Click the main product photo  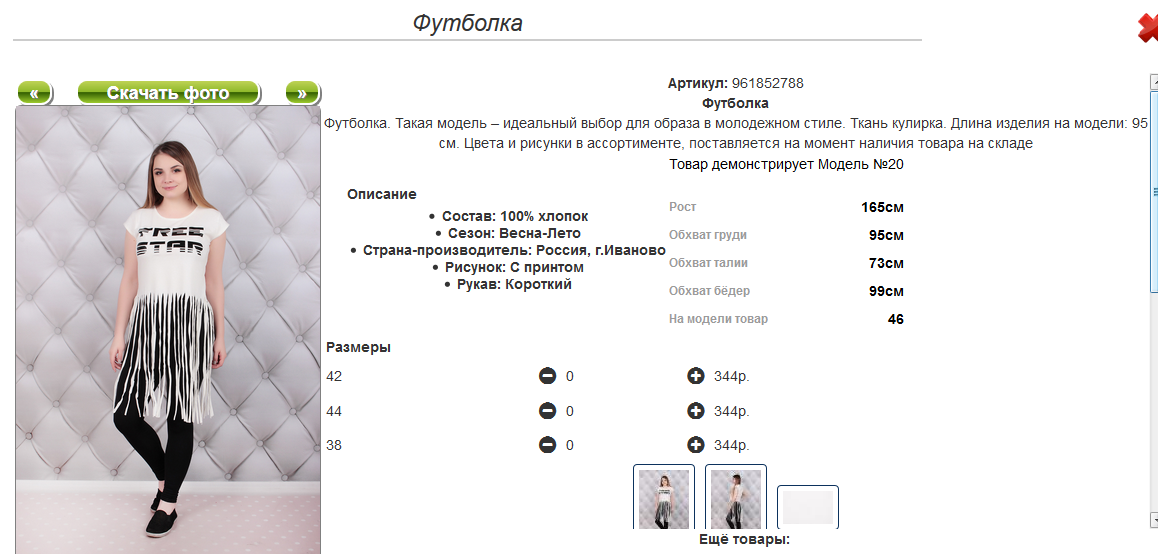(x=168, y=329)
